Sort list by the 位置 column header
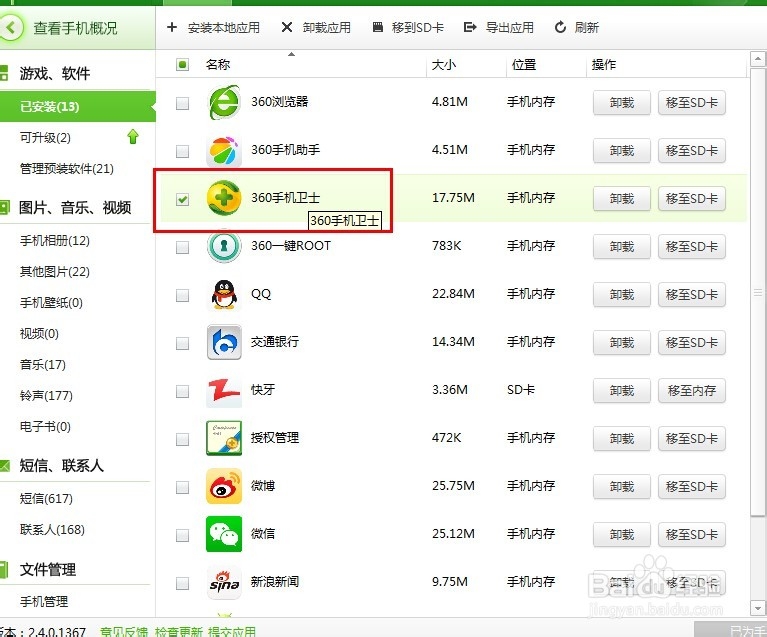Viewport: 767px width, 637px height. point(524,64)
